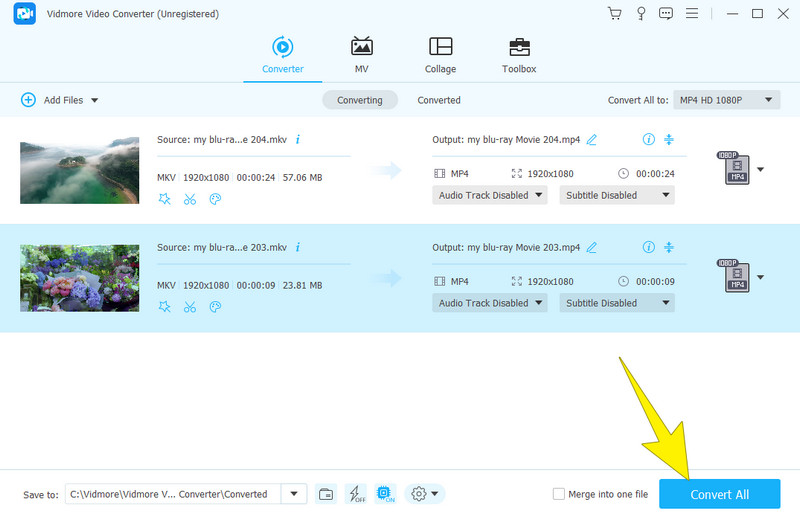This screenshot has width=800, height=517.
Task: Click the Add Files button
Action: point(59,100)
